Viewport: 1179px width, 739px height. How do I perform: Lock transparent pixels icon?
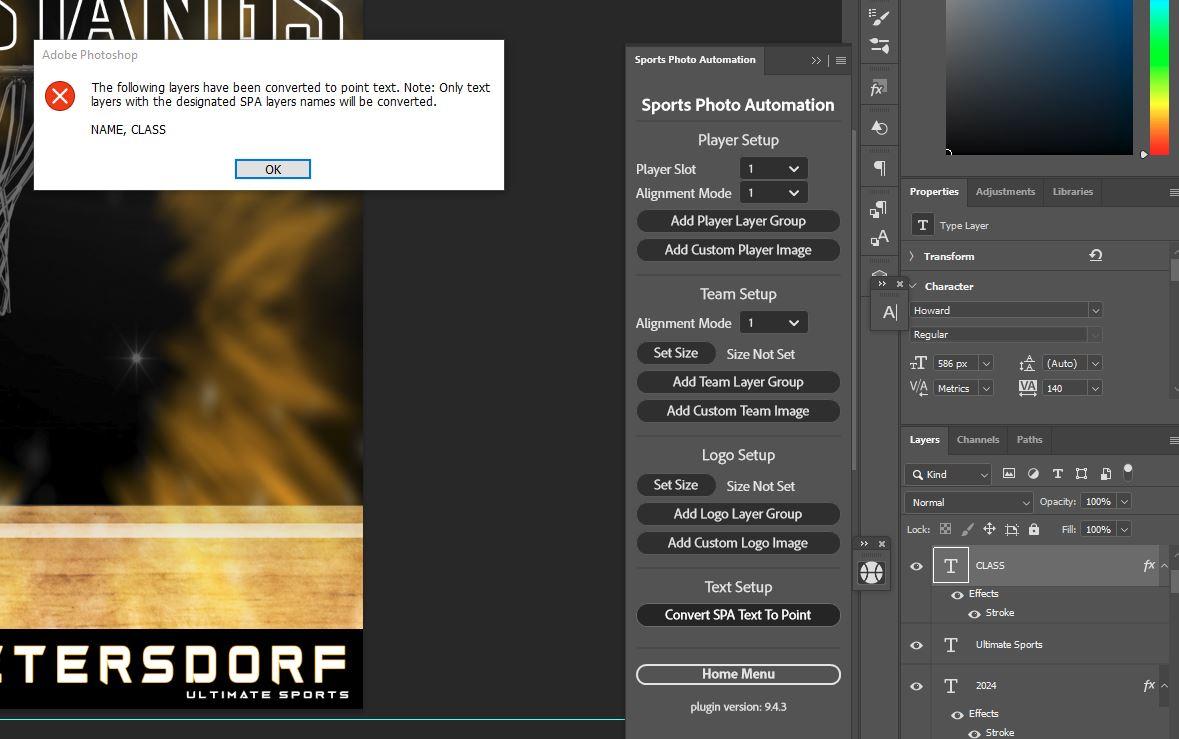[x=945, y=529]
